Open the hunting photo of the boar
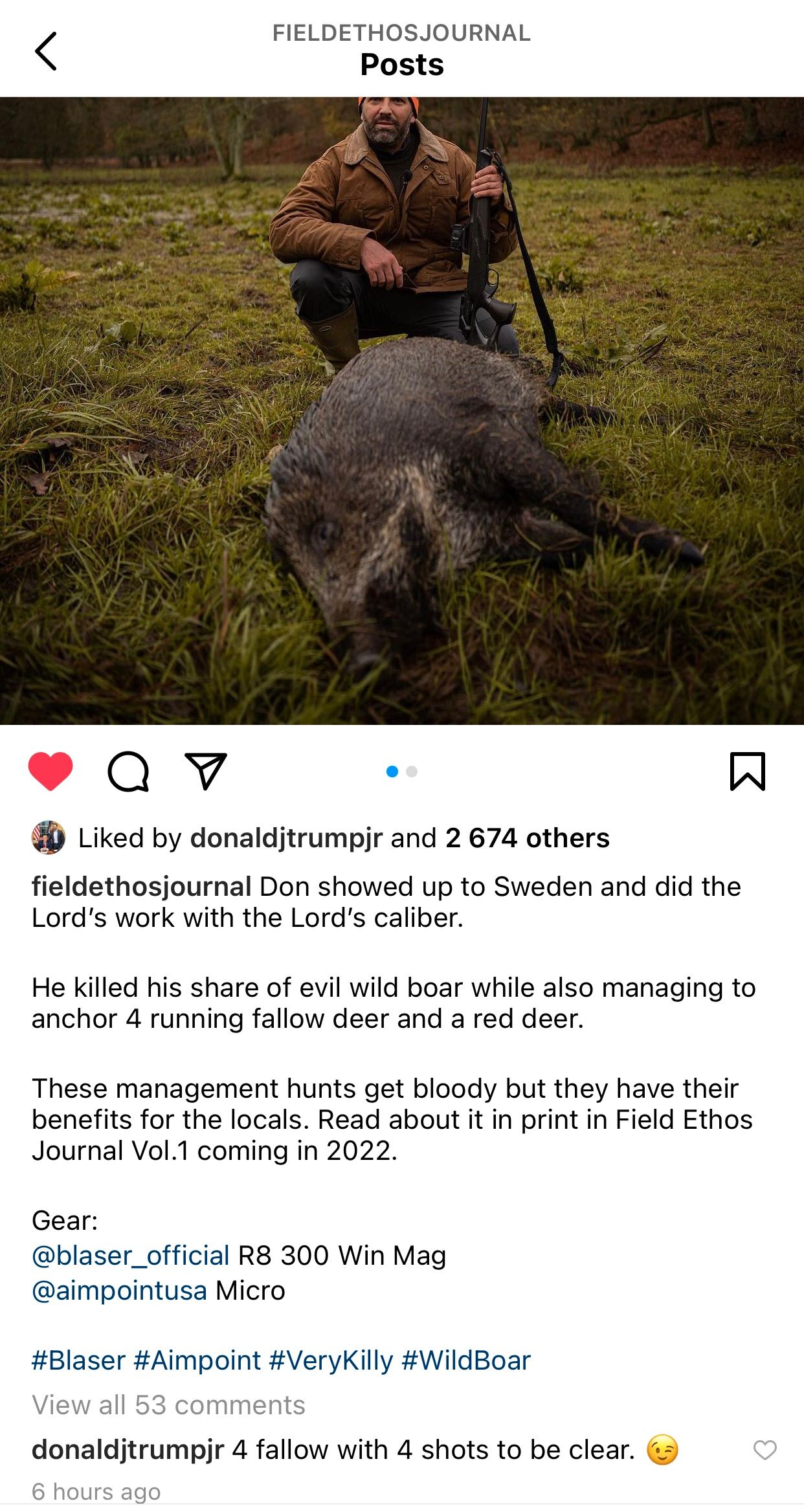 [402, 411]
